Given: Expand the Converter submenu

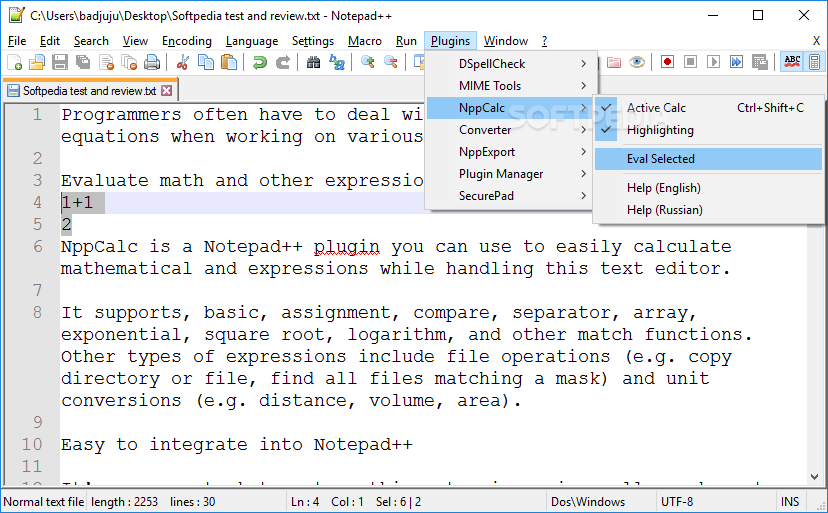Looking at the screenshot, I should [x=512, y=129].
